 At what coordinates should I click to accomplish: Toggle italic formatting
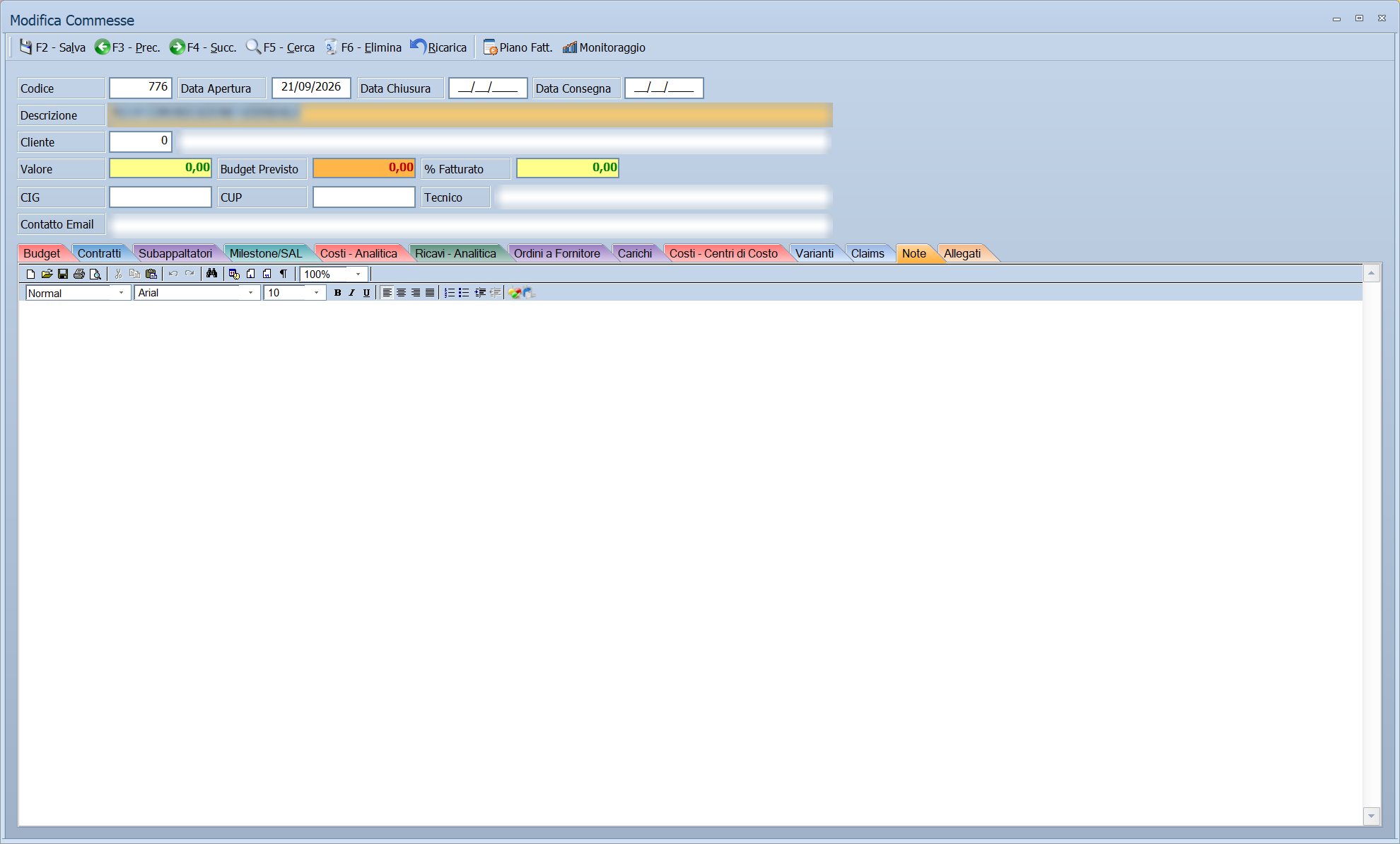(351, 293)
